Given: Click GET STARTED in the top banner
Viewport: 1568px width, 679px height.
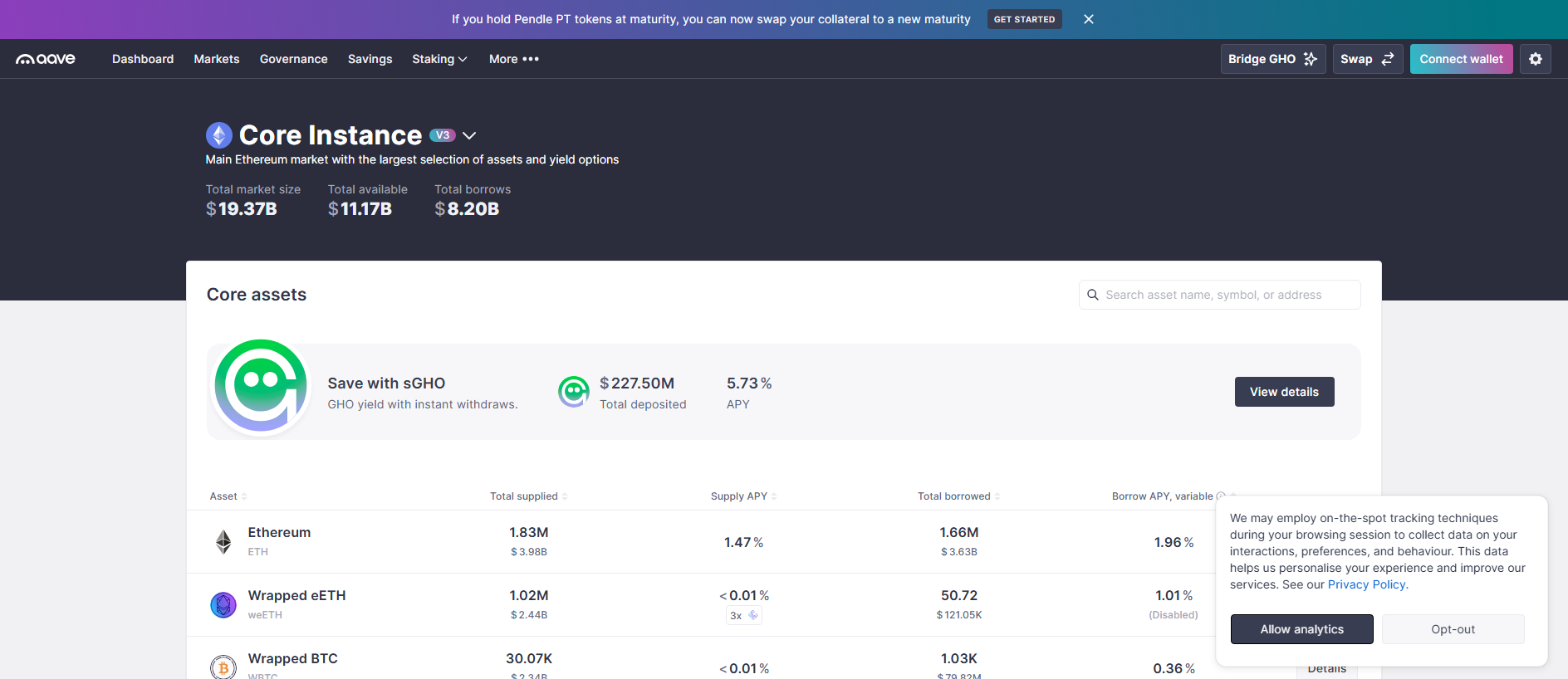Looking at the screenshot, I should [1024, 19].
